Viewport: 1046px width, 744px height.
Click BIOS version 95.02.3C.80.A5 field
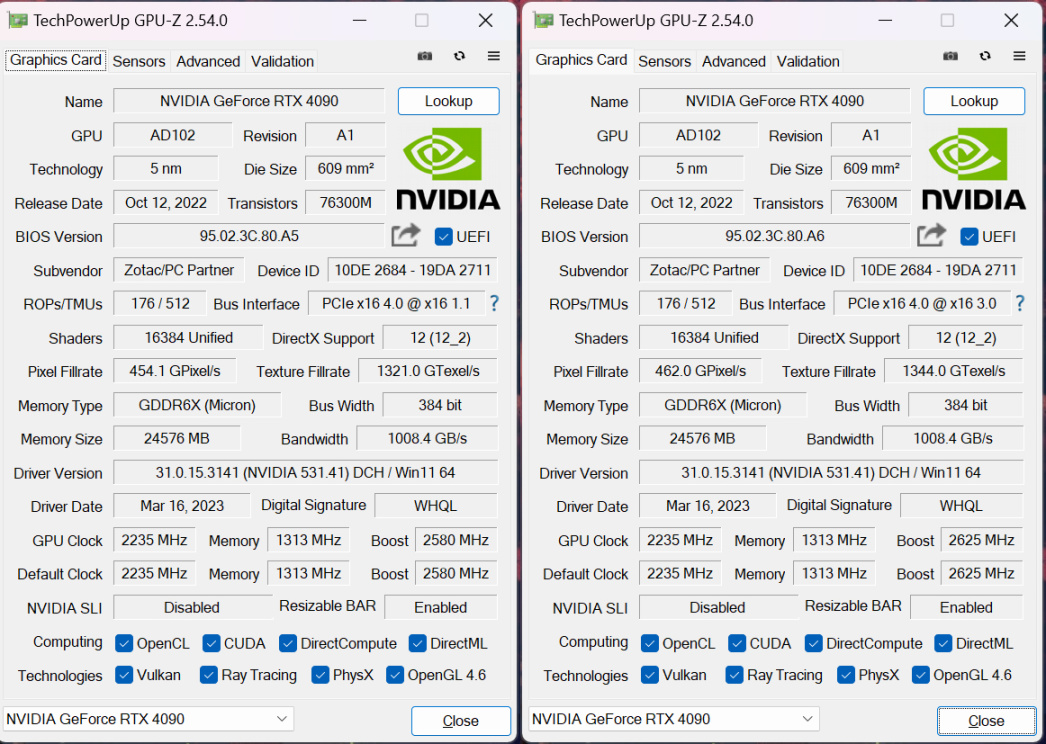coord(249,236)
